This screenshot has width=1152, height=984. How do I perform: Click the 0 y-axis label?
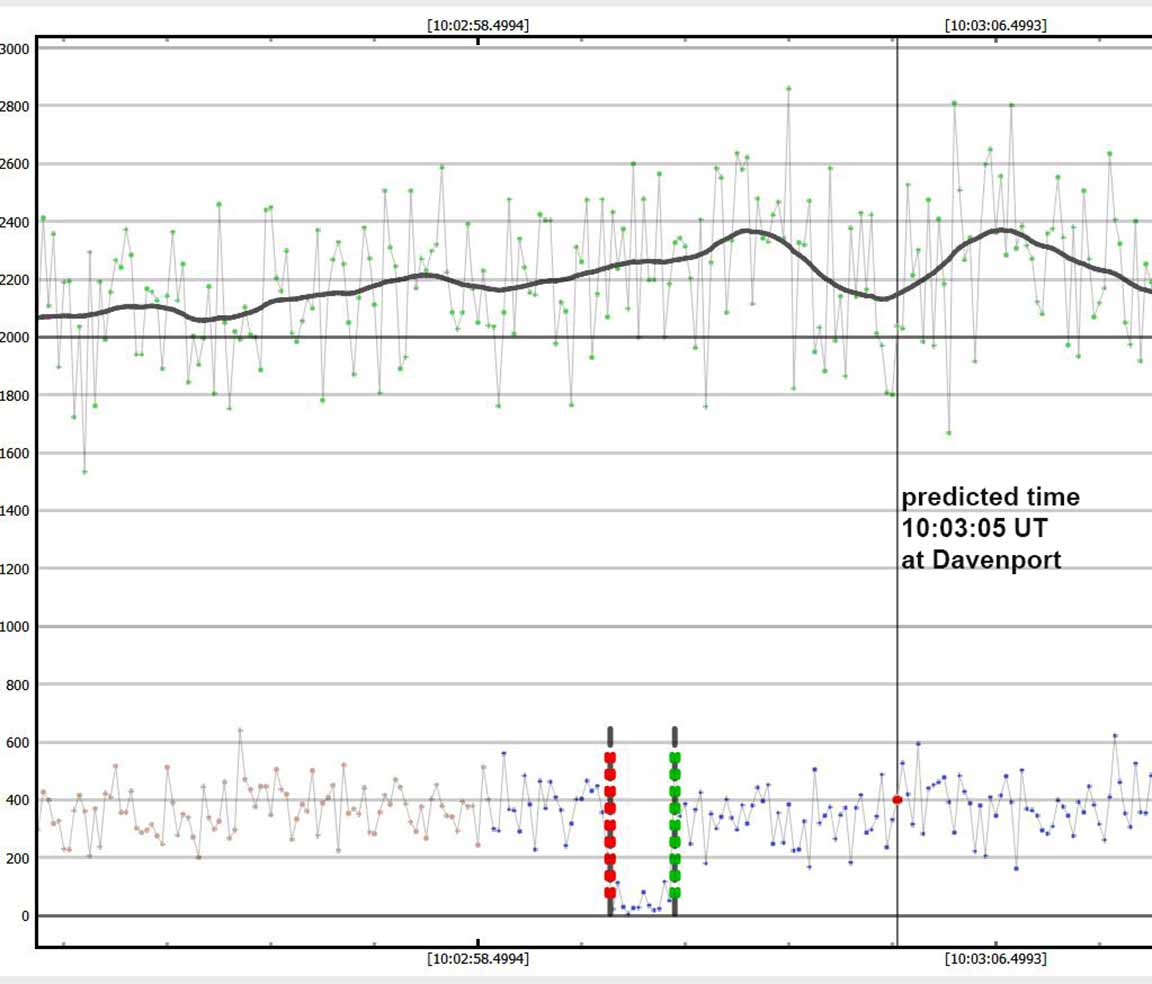25,916
